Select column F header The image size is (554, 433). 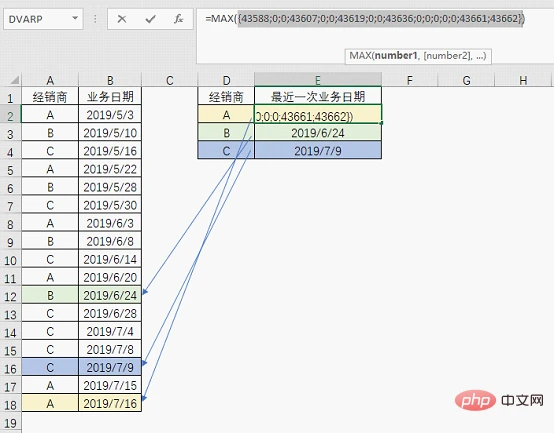coord(410,80)
